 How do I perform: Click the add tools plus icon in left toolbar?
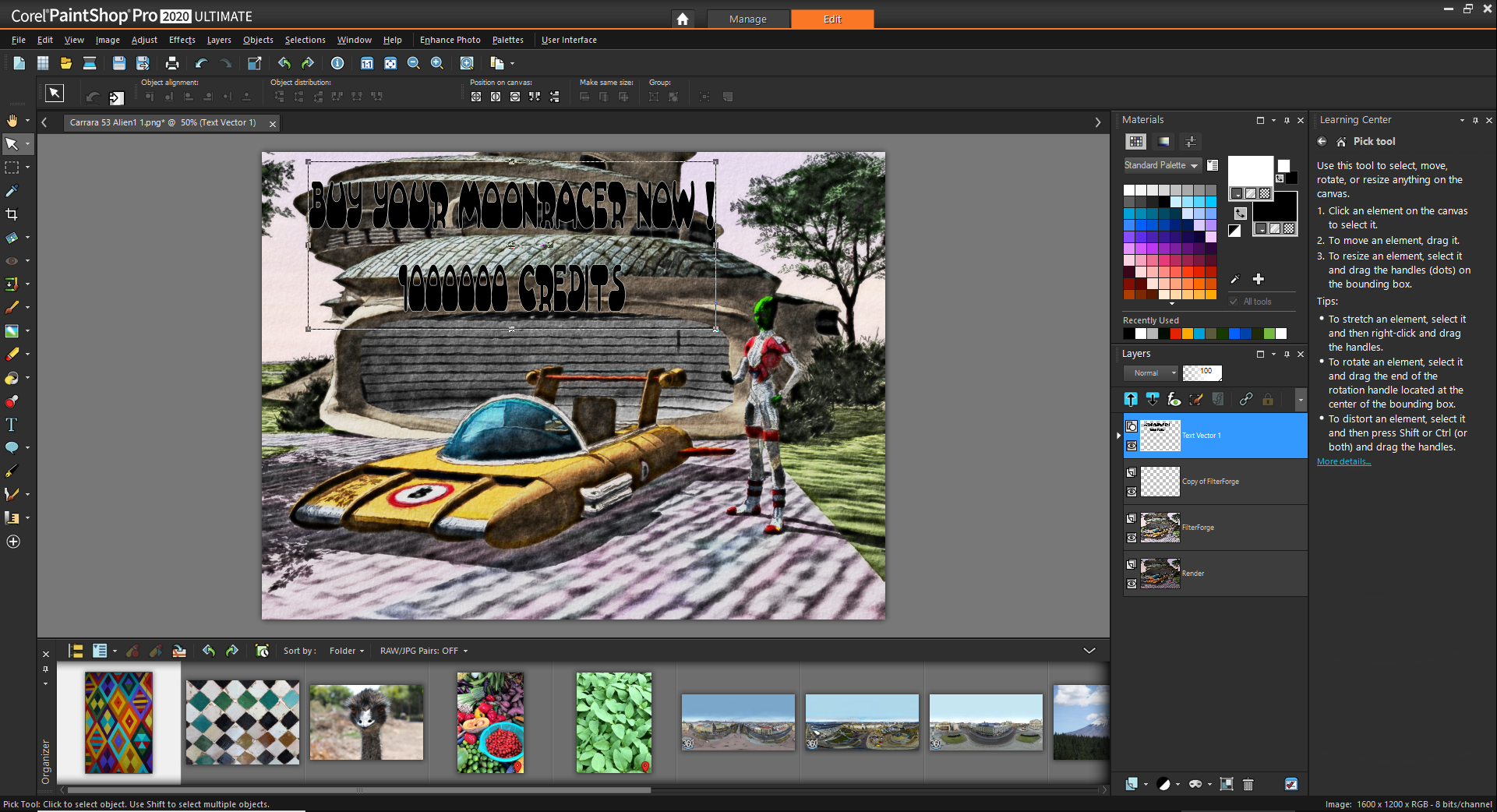[x=13, y=542]
